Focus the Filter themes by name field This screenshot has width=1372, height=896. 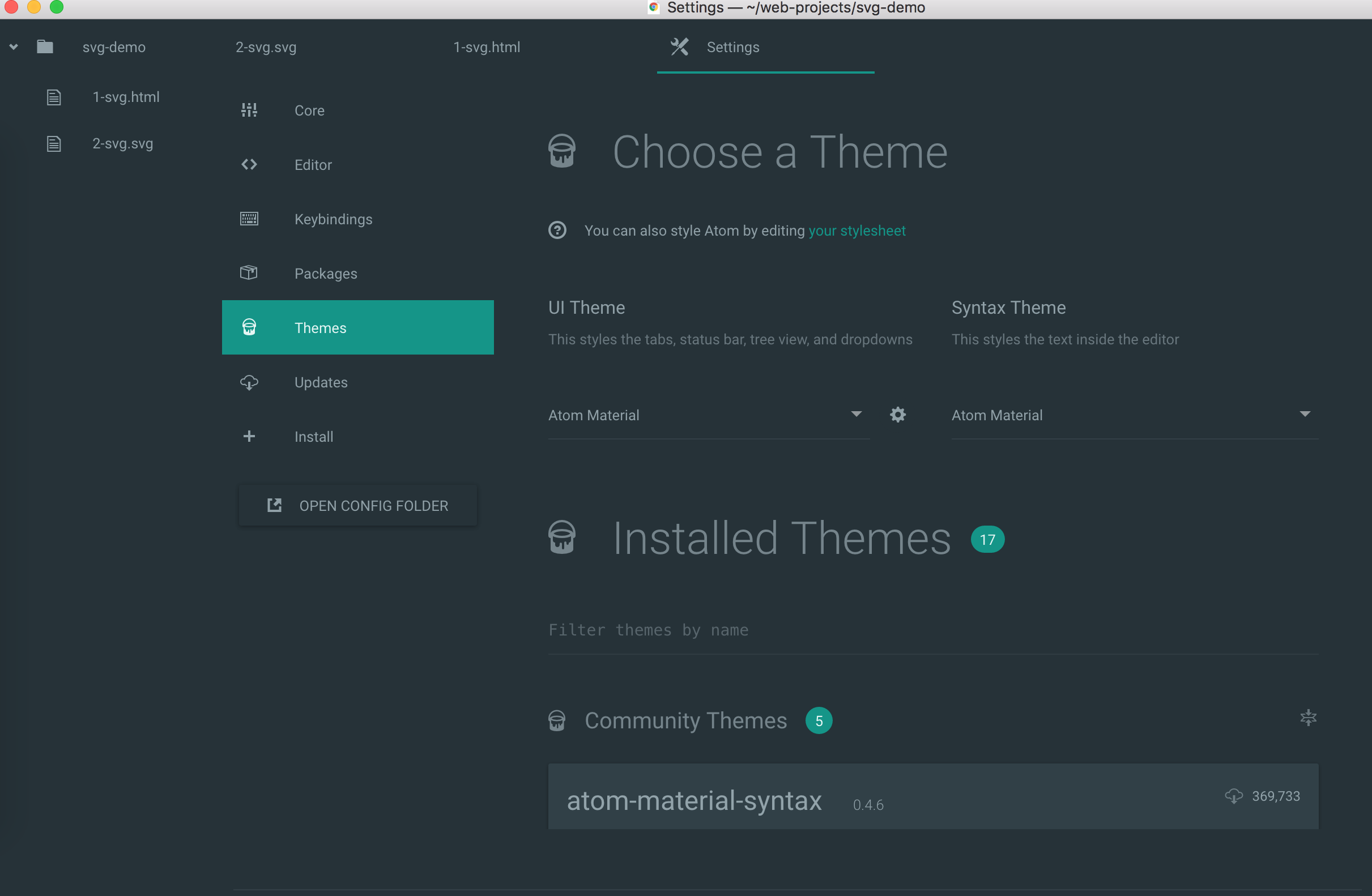pyautogui.click(x=933, y=630)
